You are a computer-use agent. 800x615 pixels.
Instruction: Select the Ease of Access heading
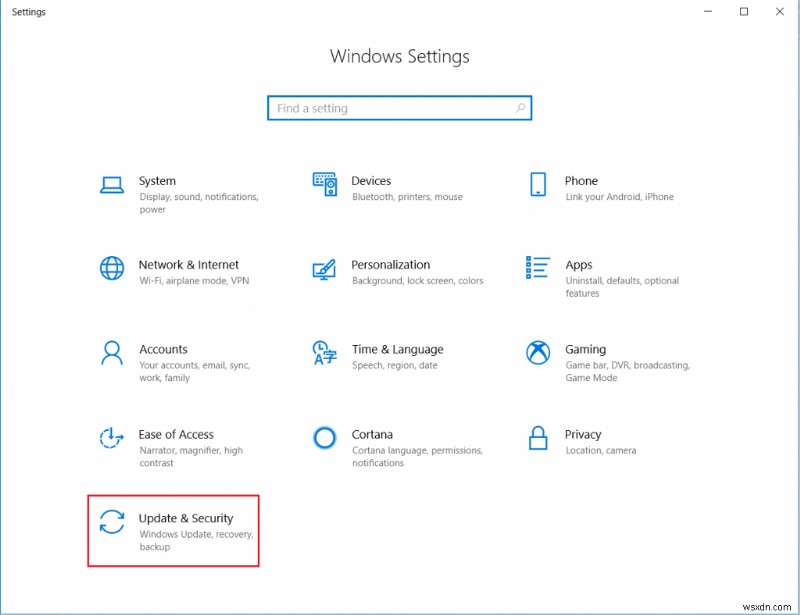[x=176, y=434]
